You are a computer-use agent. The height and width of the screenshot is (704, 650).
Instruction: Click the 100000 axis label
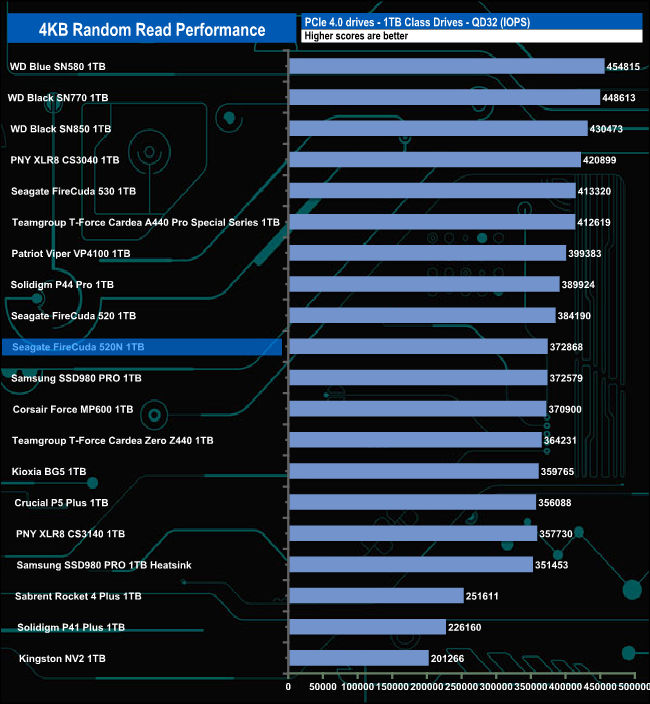coord(357,686)
